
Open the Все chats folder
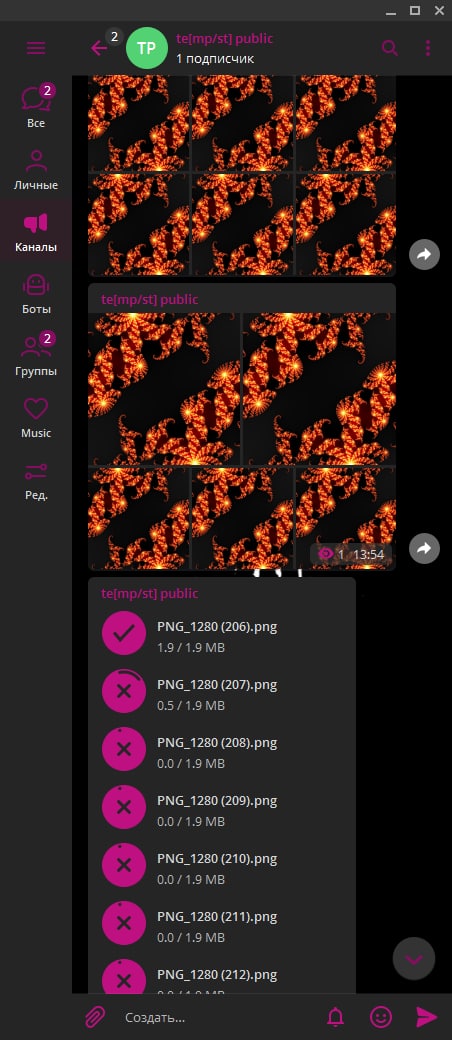pos(36,106)
